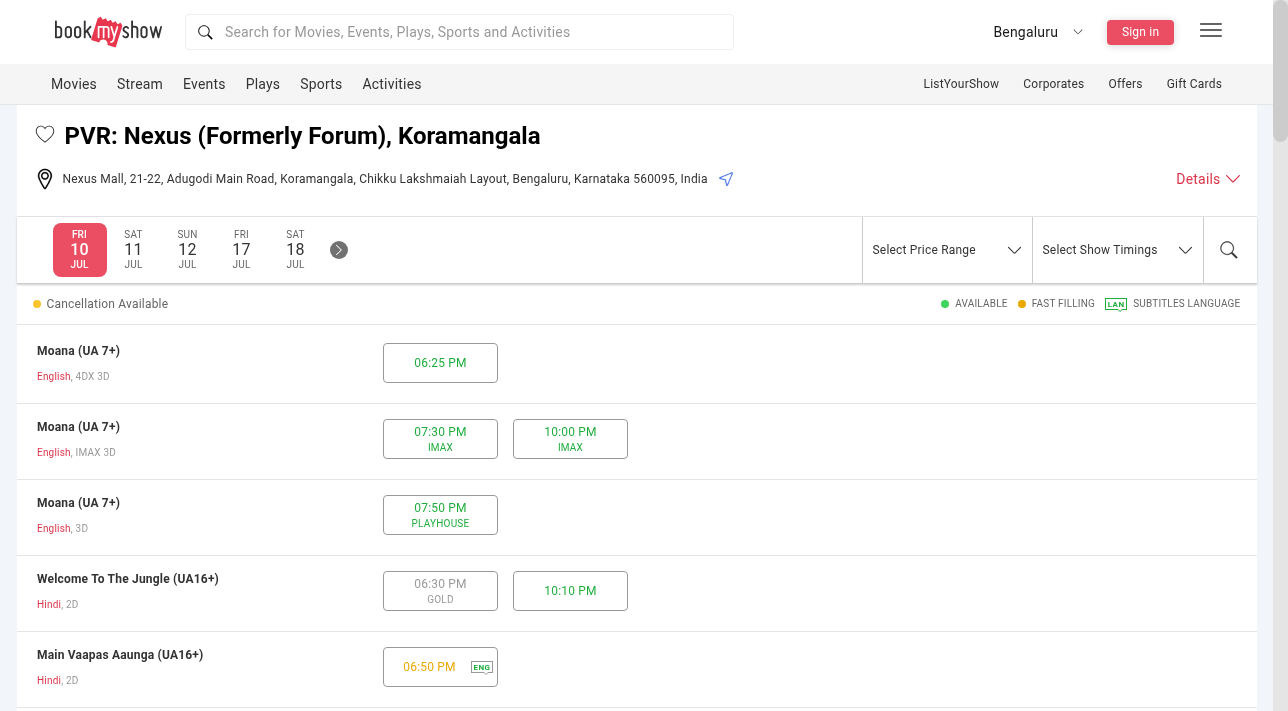The image size is (1288, 711).
Task: Click the FAST FILLING legend label
Action: tap(1063, 304)
